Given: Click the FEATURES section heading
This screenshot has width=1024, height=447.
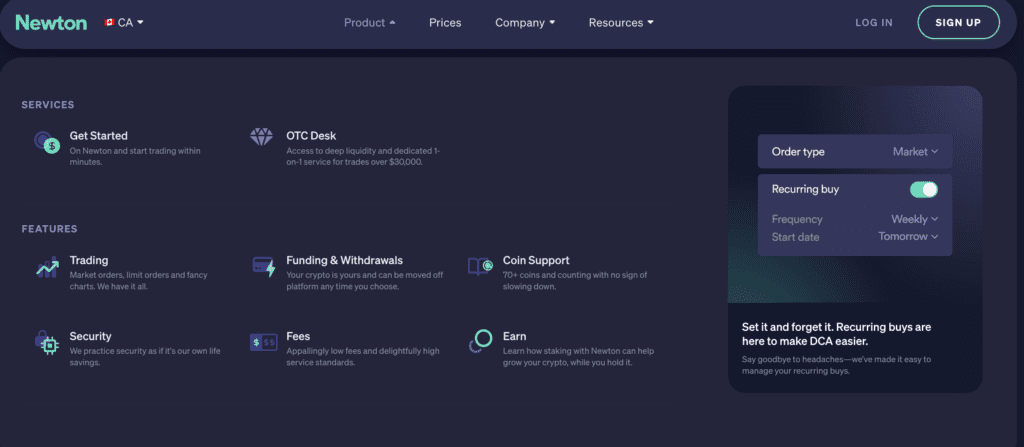Looking at the screenshot, I should tap(49, 229).
